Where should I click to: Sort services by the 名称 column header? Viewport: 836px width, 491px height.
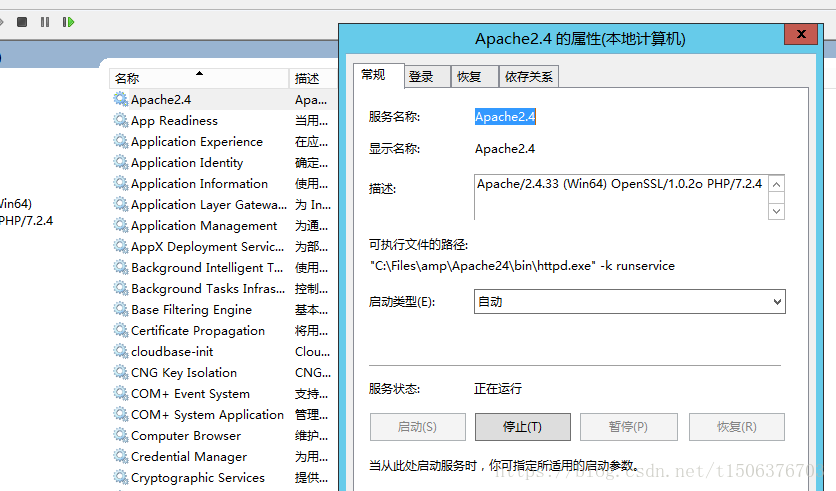pyautogui.click(x=199, y=78)
